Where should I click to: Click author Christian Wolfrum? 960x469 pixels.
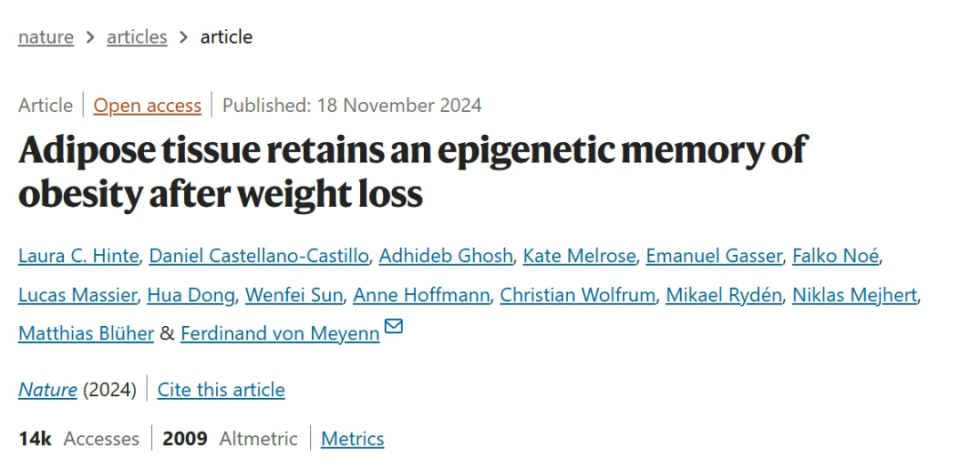coord(577,295)
